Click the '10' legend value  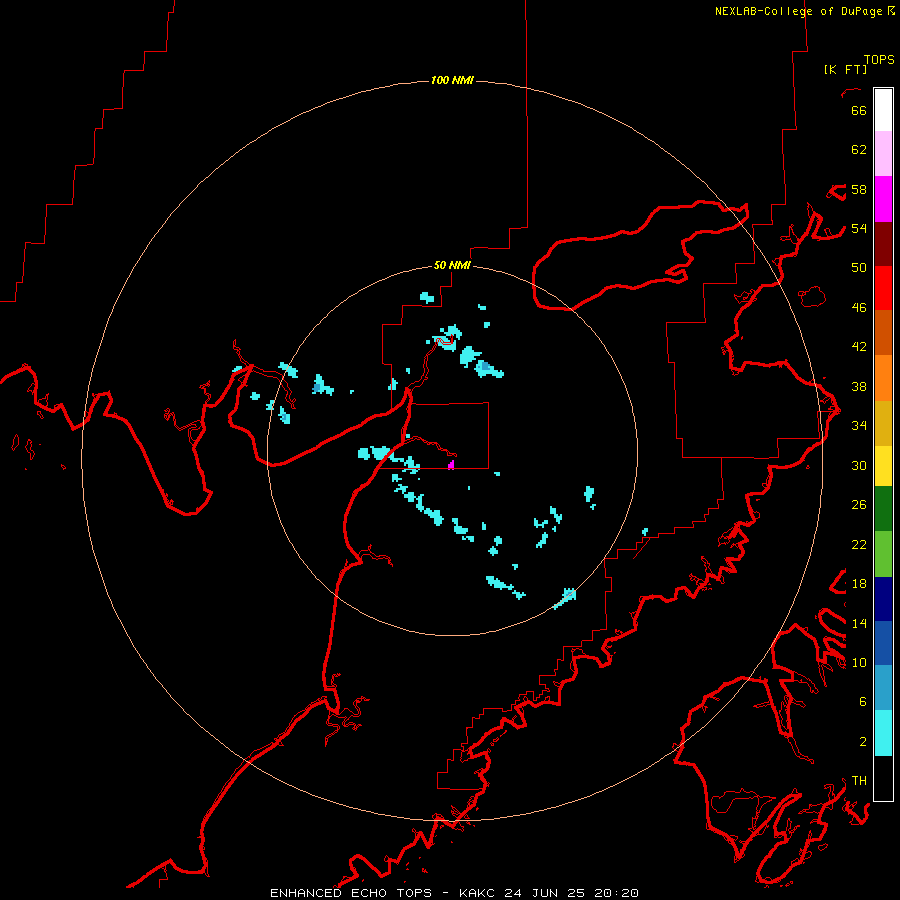click(859, 663)
